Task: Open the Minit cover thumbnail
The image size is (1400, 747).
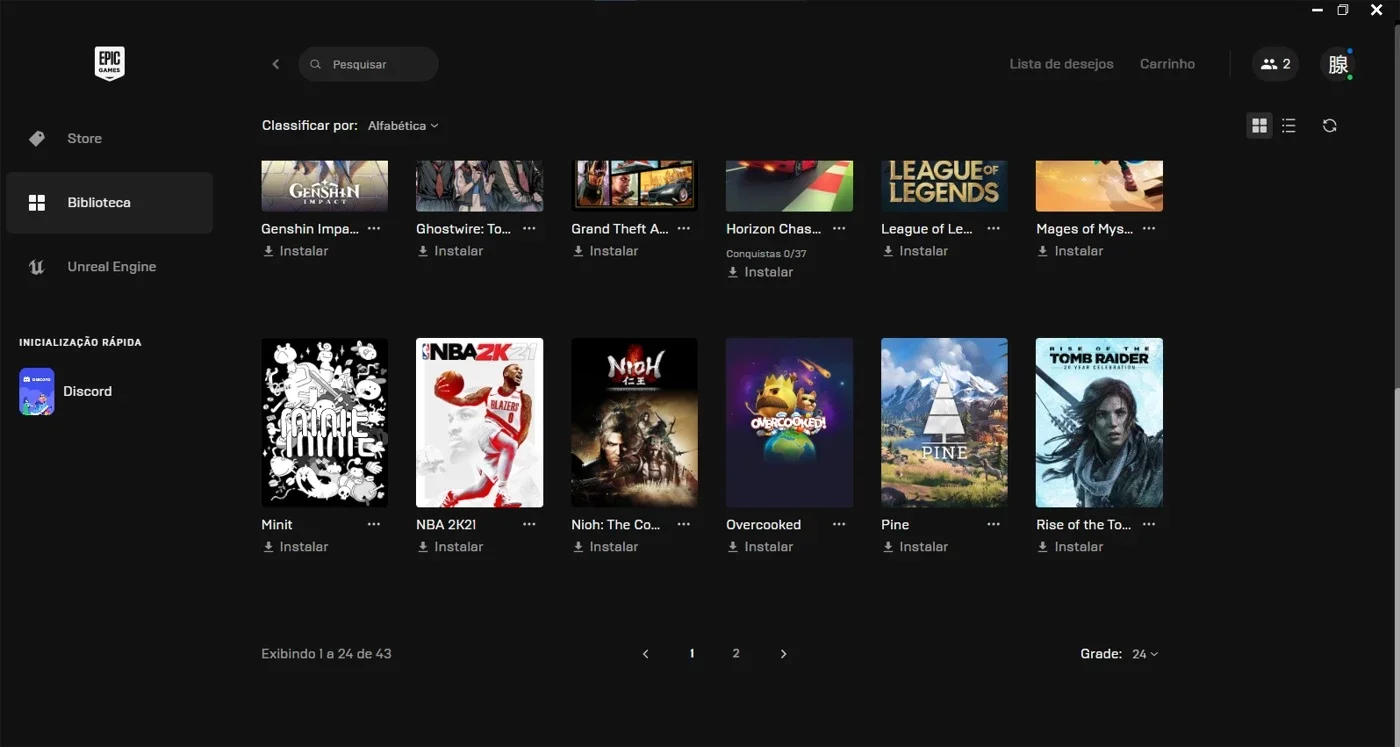Action: [325, 423]
